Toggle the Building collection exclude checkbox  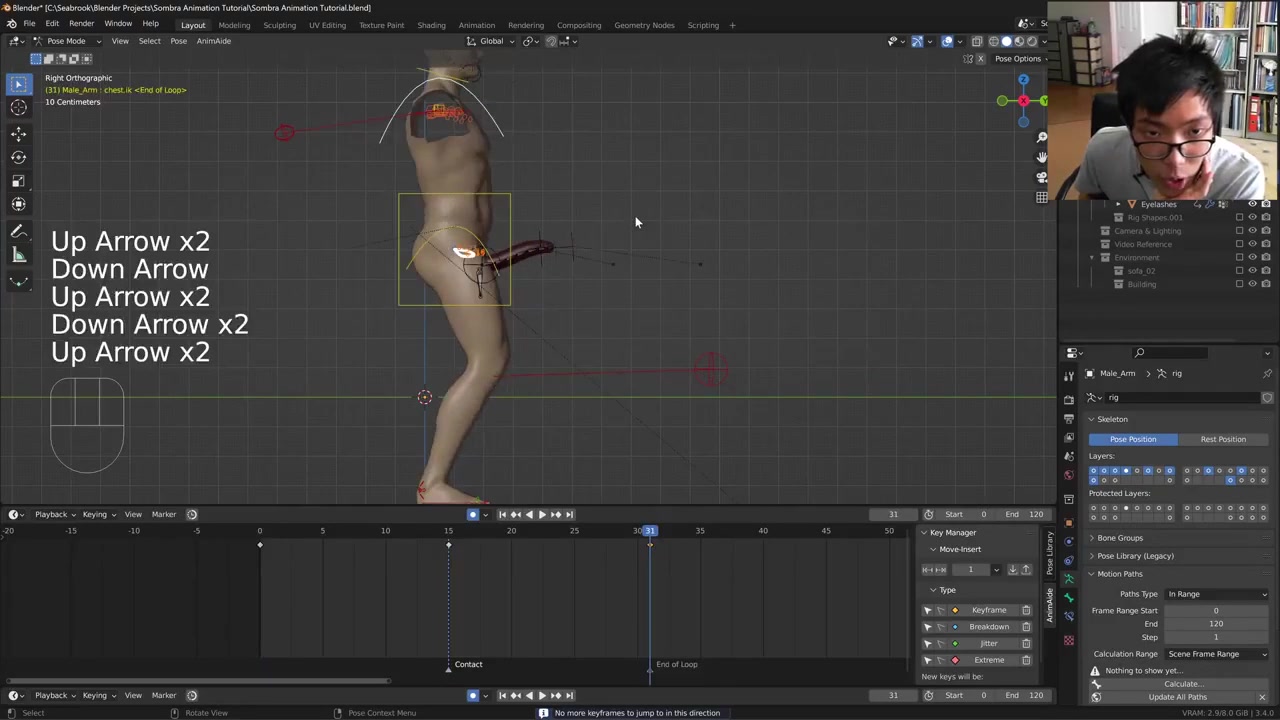click(1239, 284)
